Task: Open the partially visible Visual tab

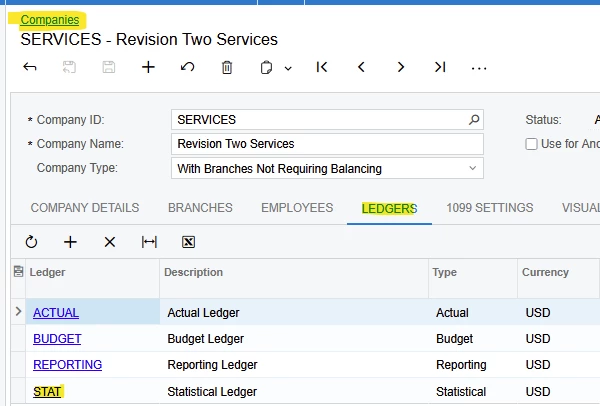Action: [x=580, y=208]
